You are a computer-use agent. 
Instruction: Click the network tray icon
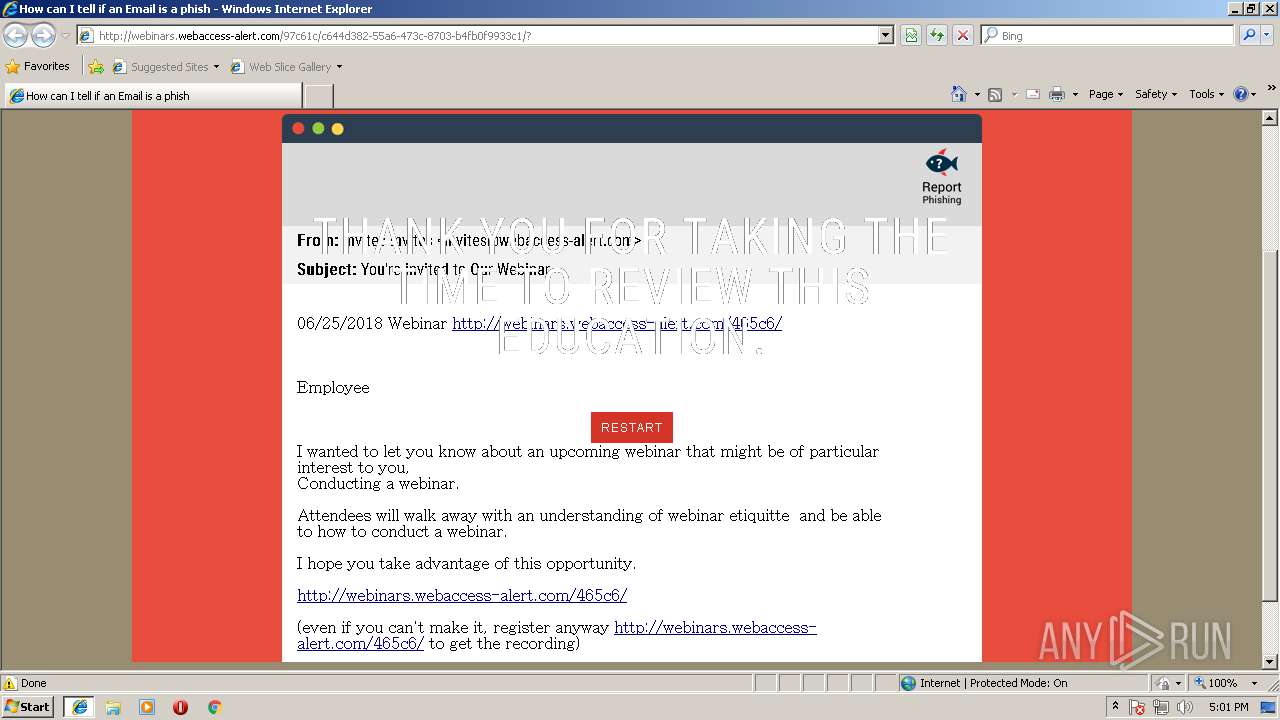[x=1161, y=707]
